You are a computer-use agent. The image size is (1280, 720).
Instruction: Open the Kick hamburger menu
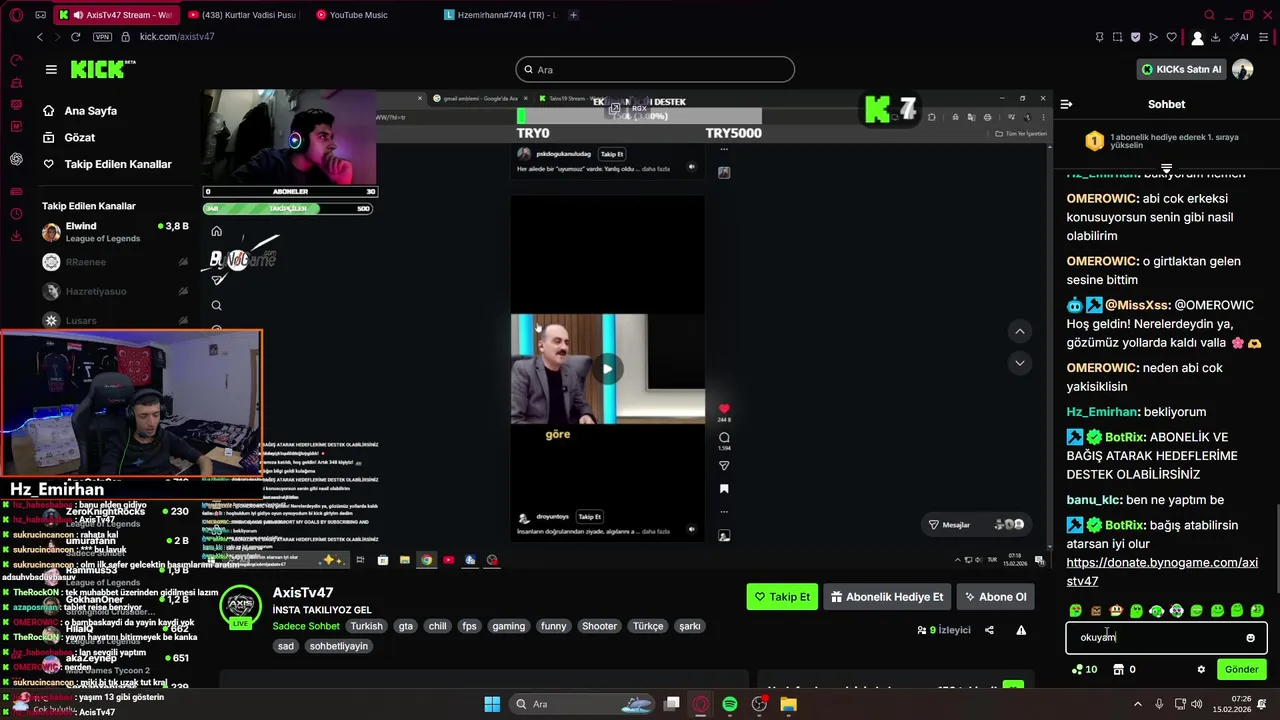click(x=51, y=69)
